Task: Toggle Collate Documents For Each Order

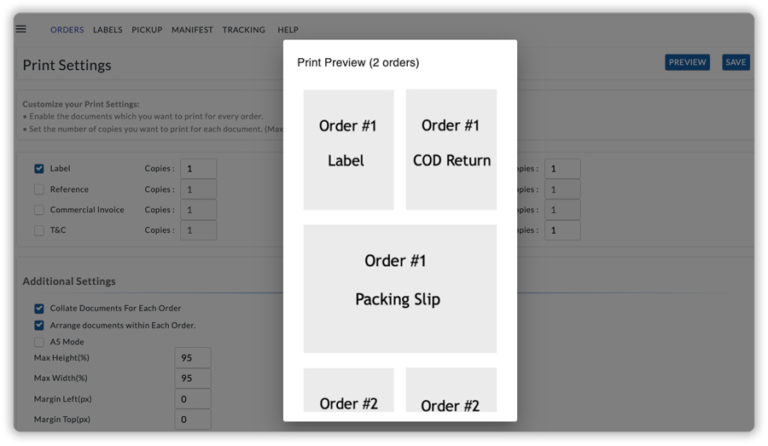Action: click(x=39, y=308)
